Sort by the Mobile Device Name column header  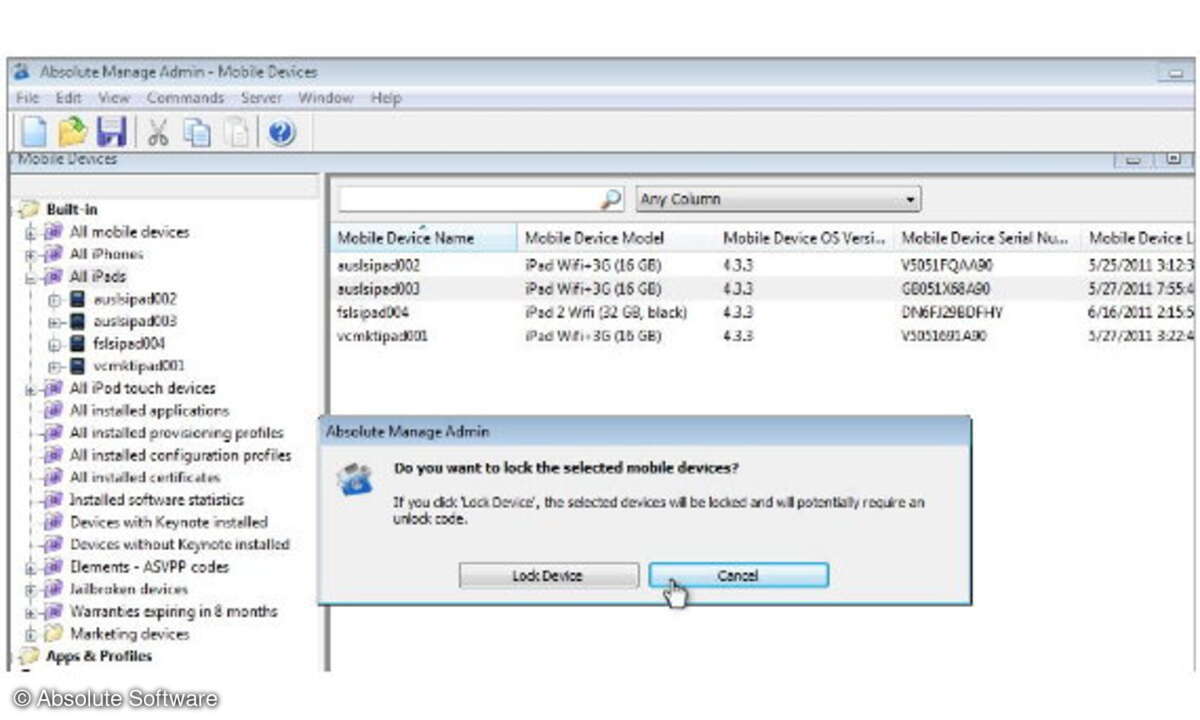pyautogui.click(x=422, y=238)
